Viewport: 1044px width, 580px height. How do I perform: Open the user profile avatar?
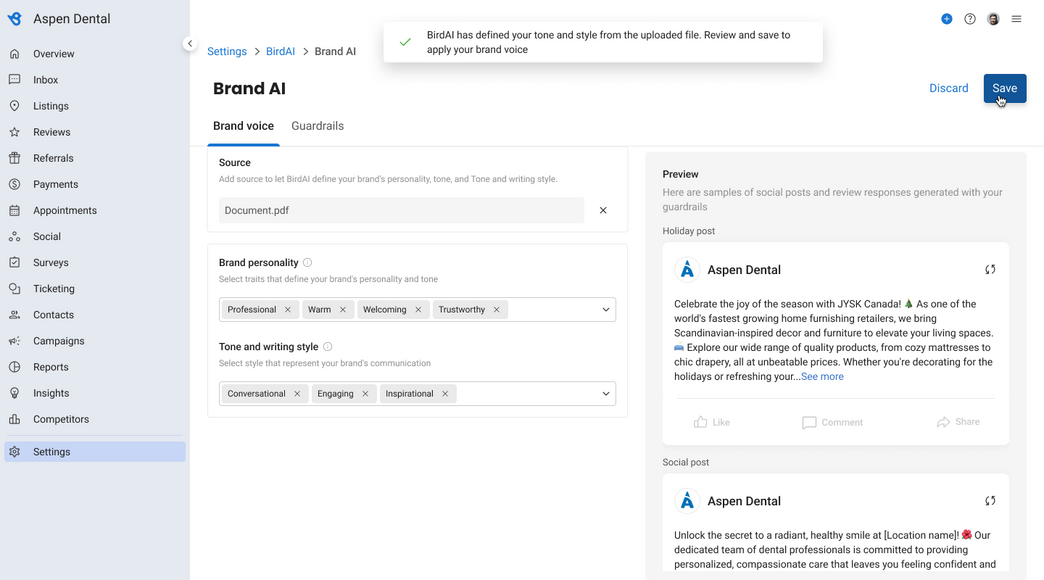click(993, 19)
